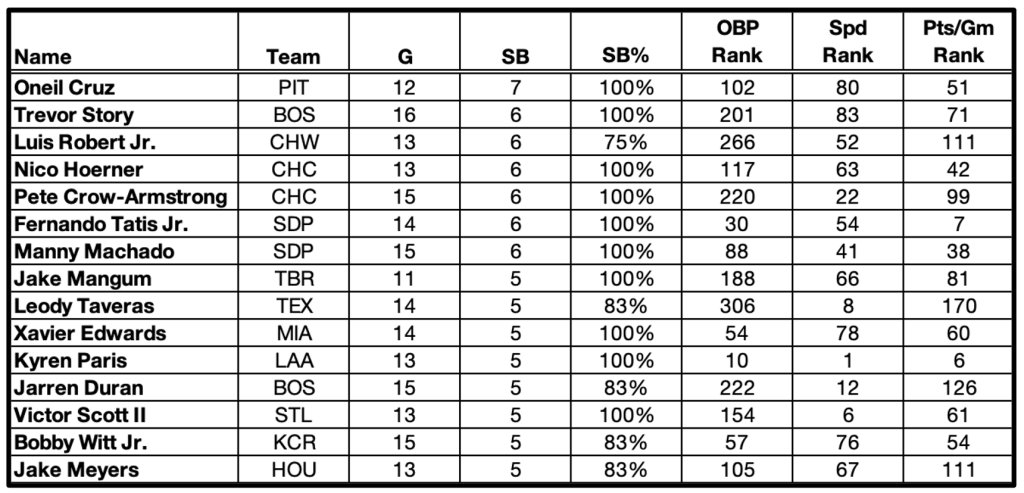Select Jake Mangum's team cell TBR
The image size is (1024, 493).
click(x=293, y=279)
